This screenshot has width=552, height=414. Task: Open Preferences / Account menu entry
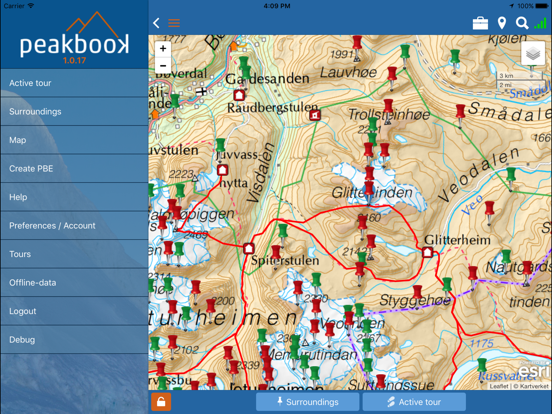[x=74, y=226]
